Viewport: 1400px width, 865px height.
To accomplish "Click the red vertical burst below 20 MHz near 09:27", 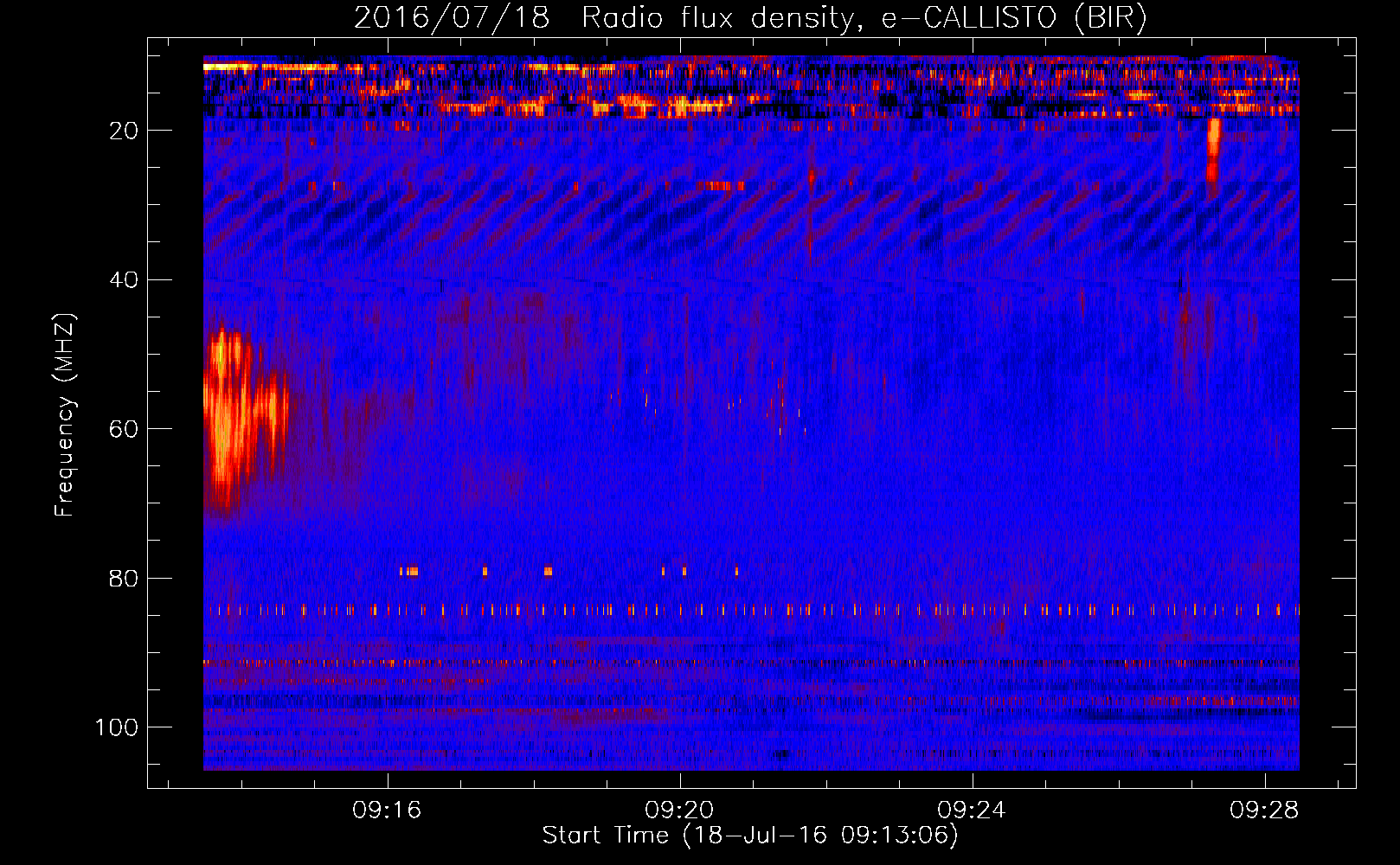I will pyautogui.click(x=1213, y=158).
